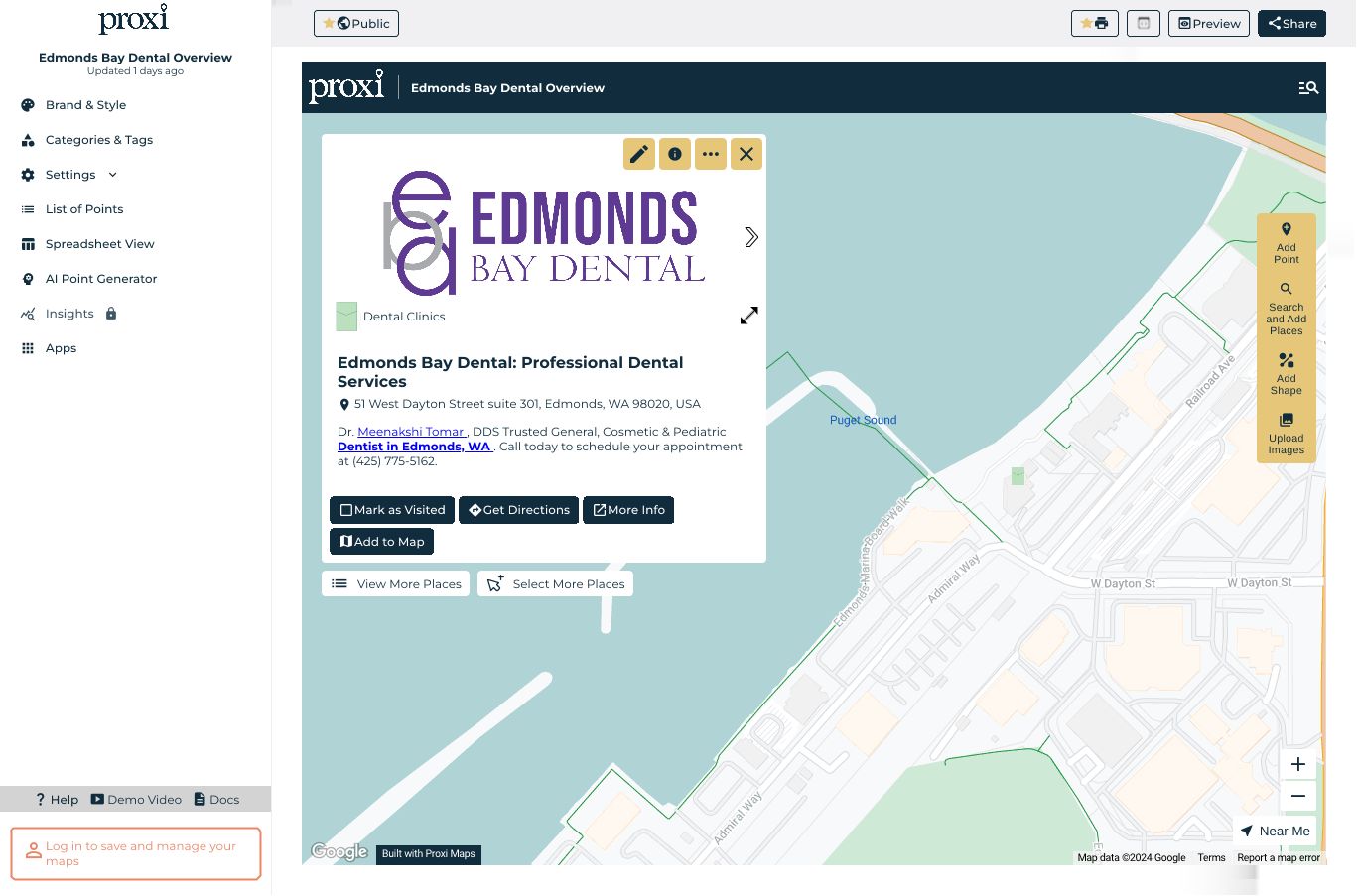The height and width of the screenshot is (896, 1357).
Task: Click the Get Directions button
Action: pyautogui.click(x=518, y=510)
